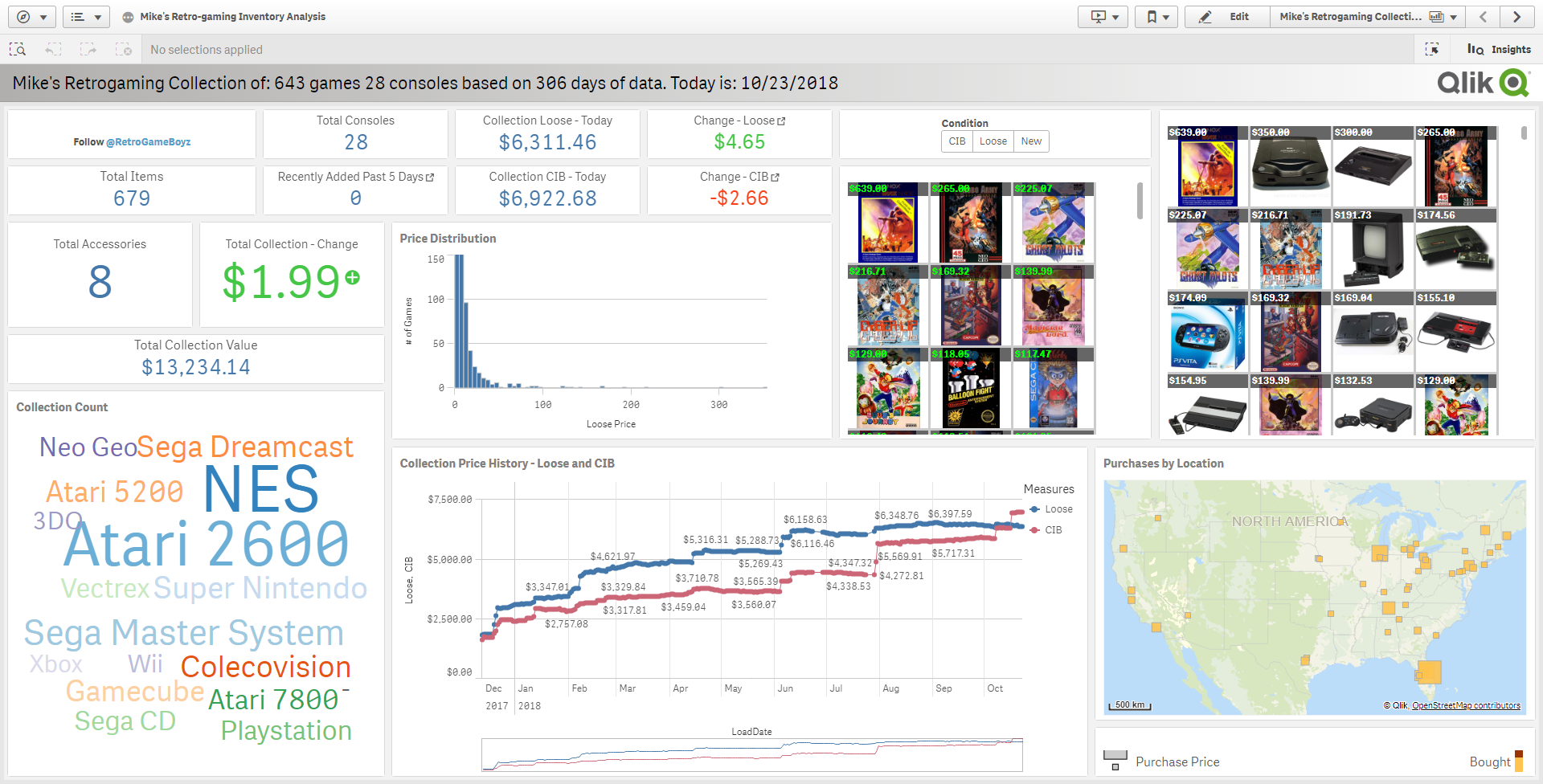The width and height of the screenshot is (1543, 784).
Task: Click the $639.00 game cover thumbnail
Action: tap(888, 223)
